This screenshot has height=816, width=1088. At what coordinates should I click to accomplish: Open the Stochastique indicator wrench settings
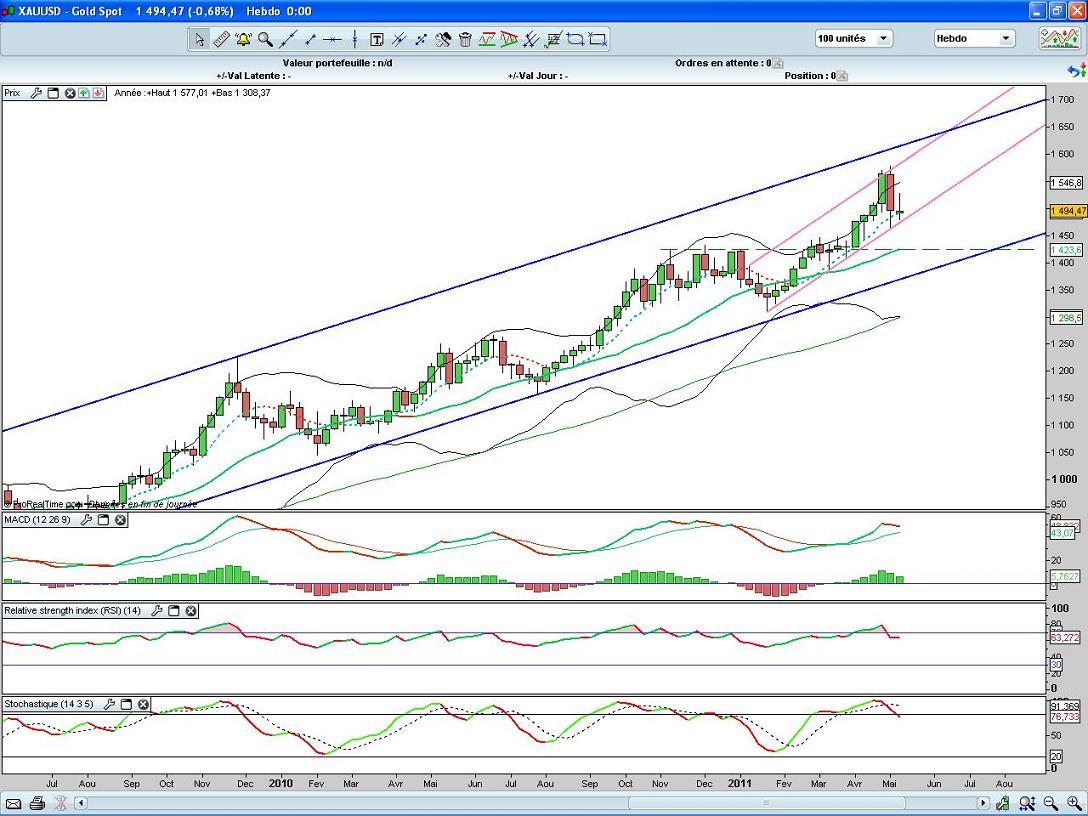(x=110, y=704)
